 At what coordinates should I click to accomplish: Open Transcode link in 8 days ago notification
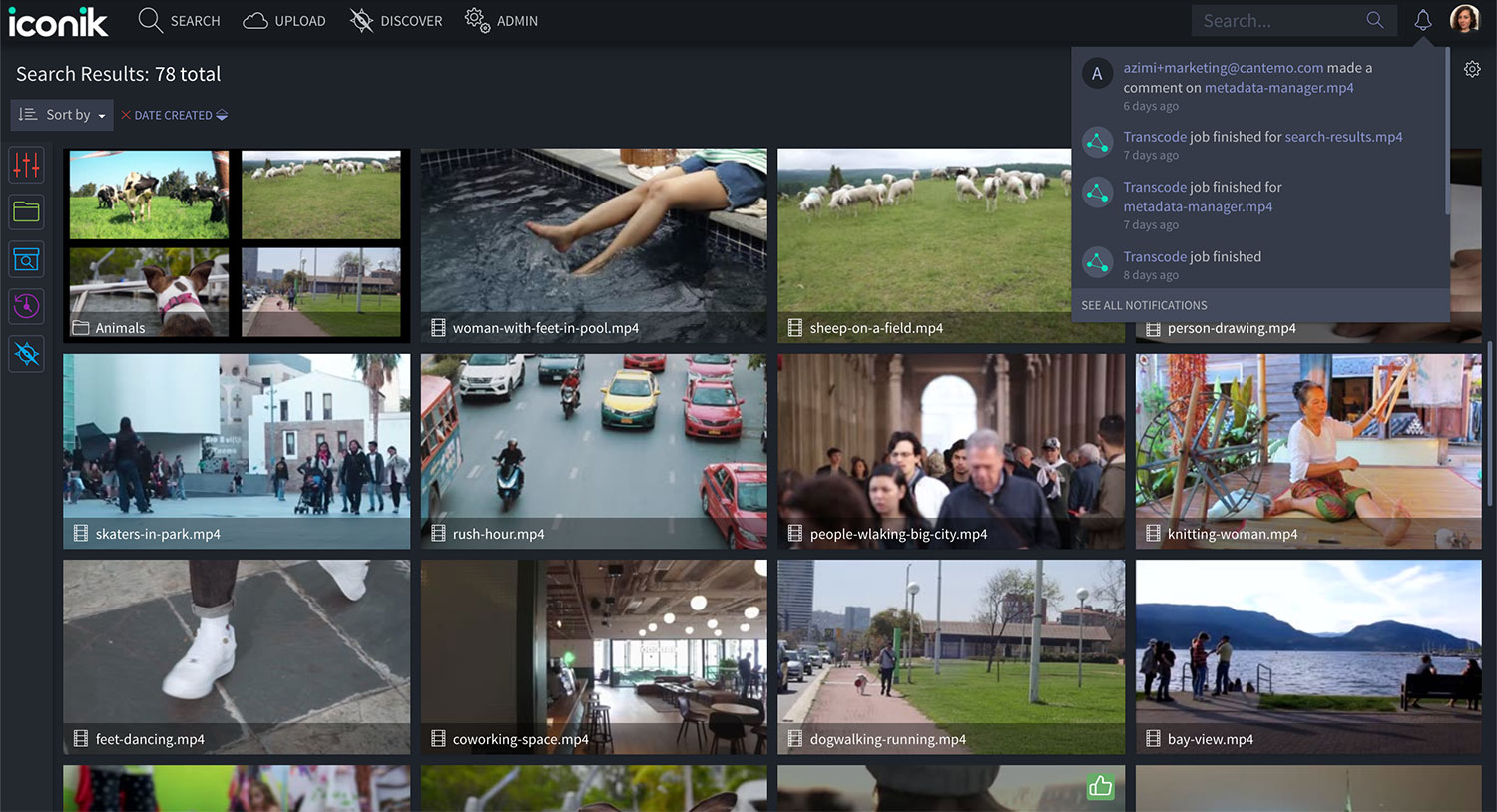(1155, 256)
